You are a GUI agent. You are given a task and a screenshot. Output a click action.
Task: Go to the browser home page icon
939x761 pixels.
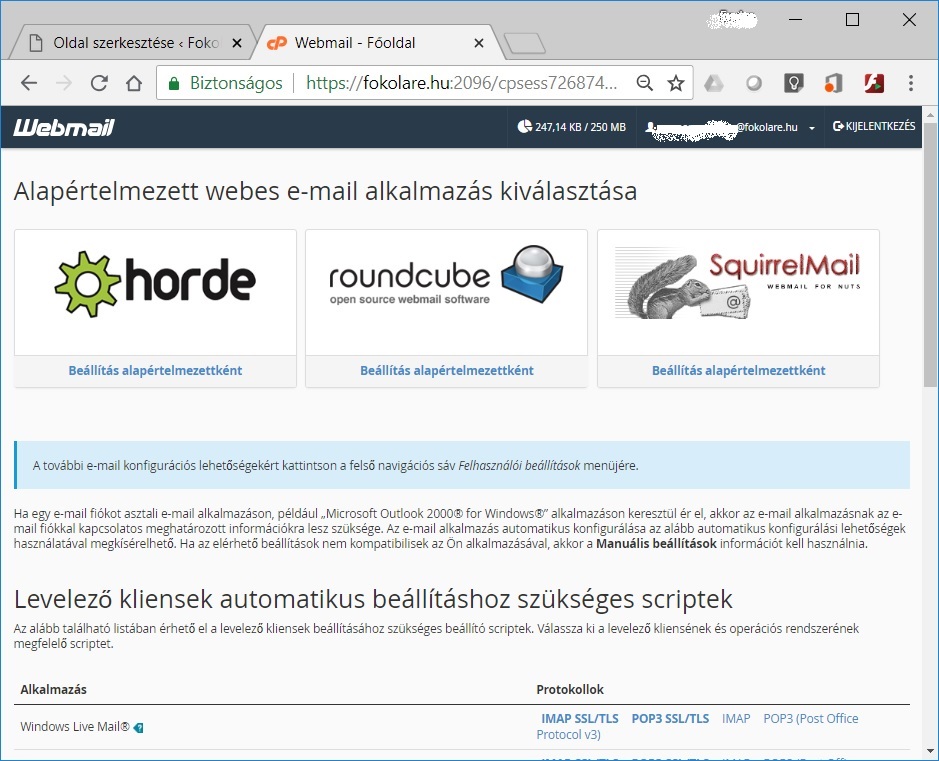[134, 83]
